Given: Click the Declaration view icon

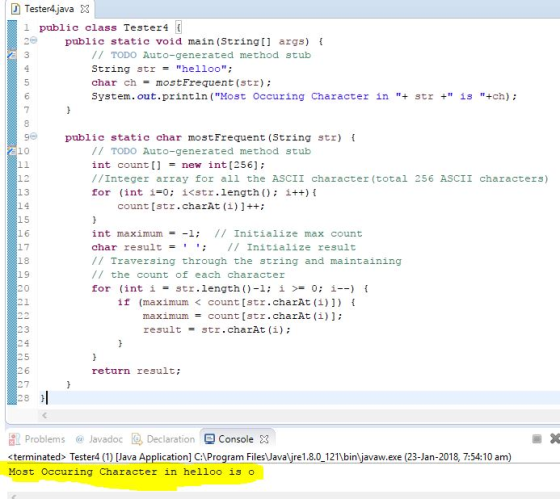Looking at the screenshot, I should coord(137,439).
